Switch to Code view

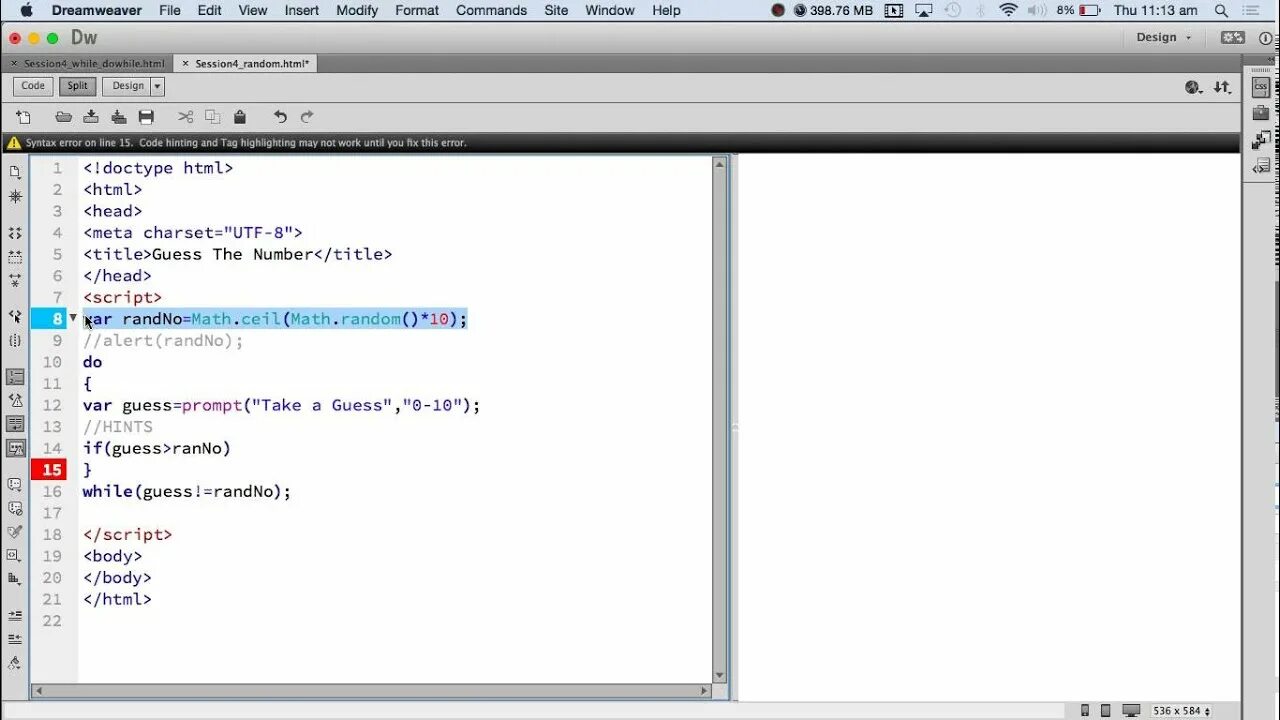click(33, 86)
